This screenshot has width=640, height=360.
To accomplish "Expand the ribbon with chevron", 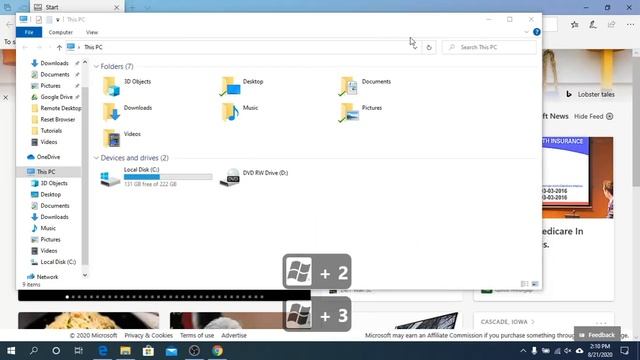I will pyautogui.click(x=527, y=32).
